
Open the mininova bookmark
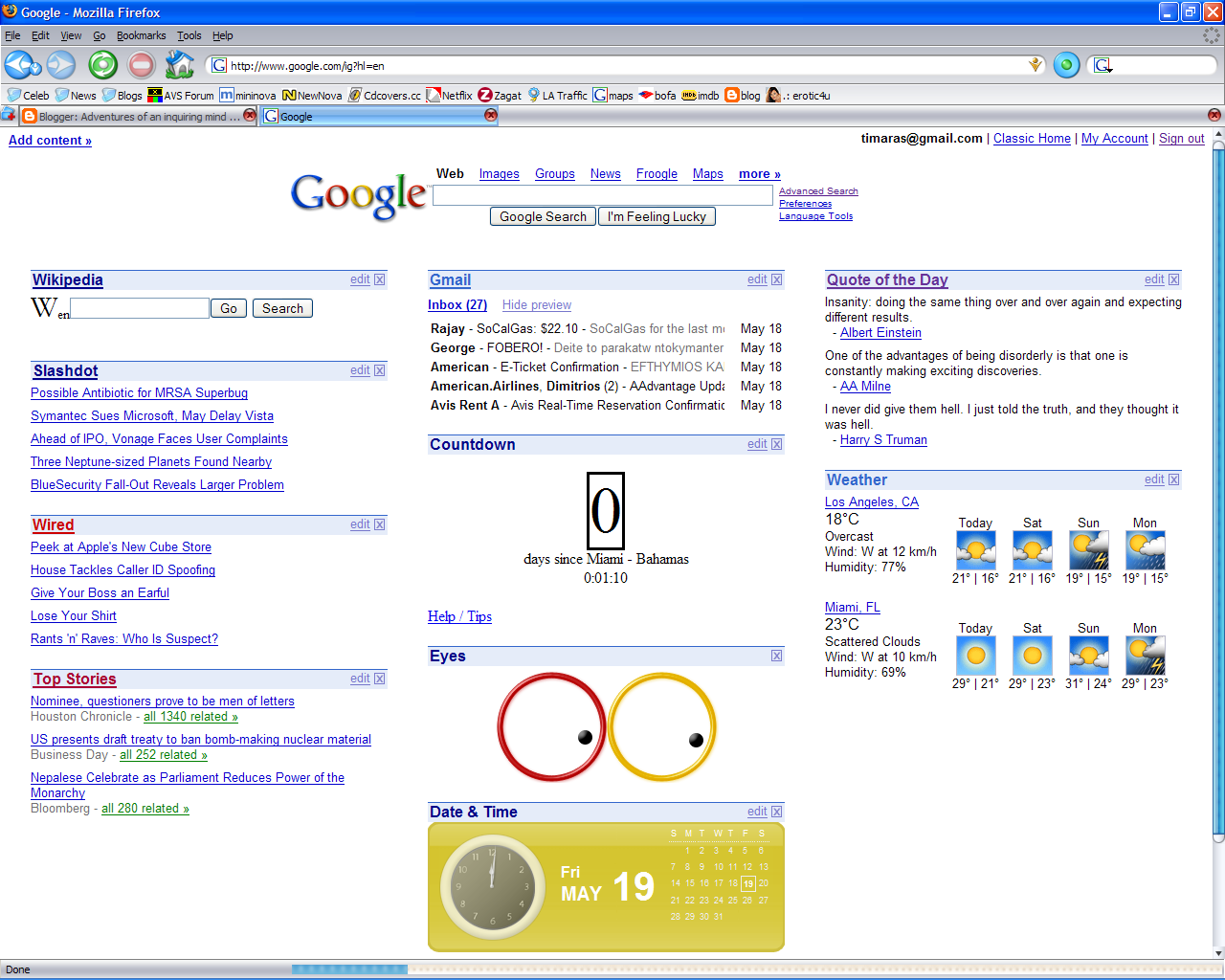pos(248,95)
